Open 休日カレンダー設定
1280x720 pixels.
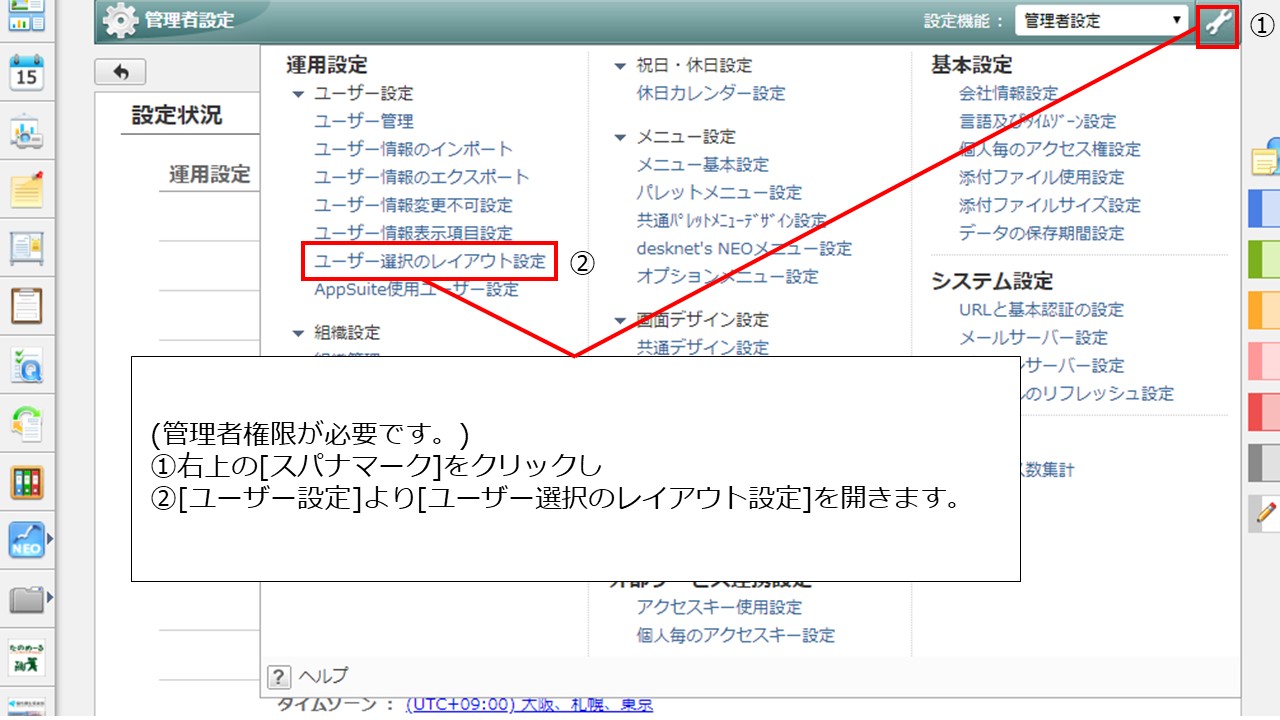pyautogui.click(x=711, y=93)
